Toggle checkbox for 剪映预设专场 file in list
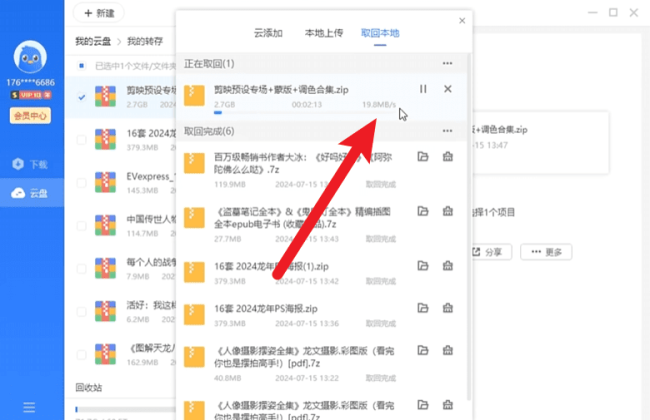 pyautogui.click(x=82, y=97)
